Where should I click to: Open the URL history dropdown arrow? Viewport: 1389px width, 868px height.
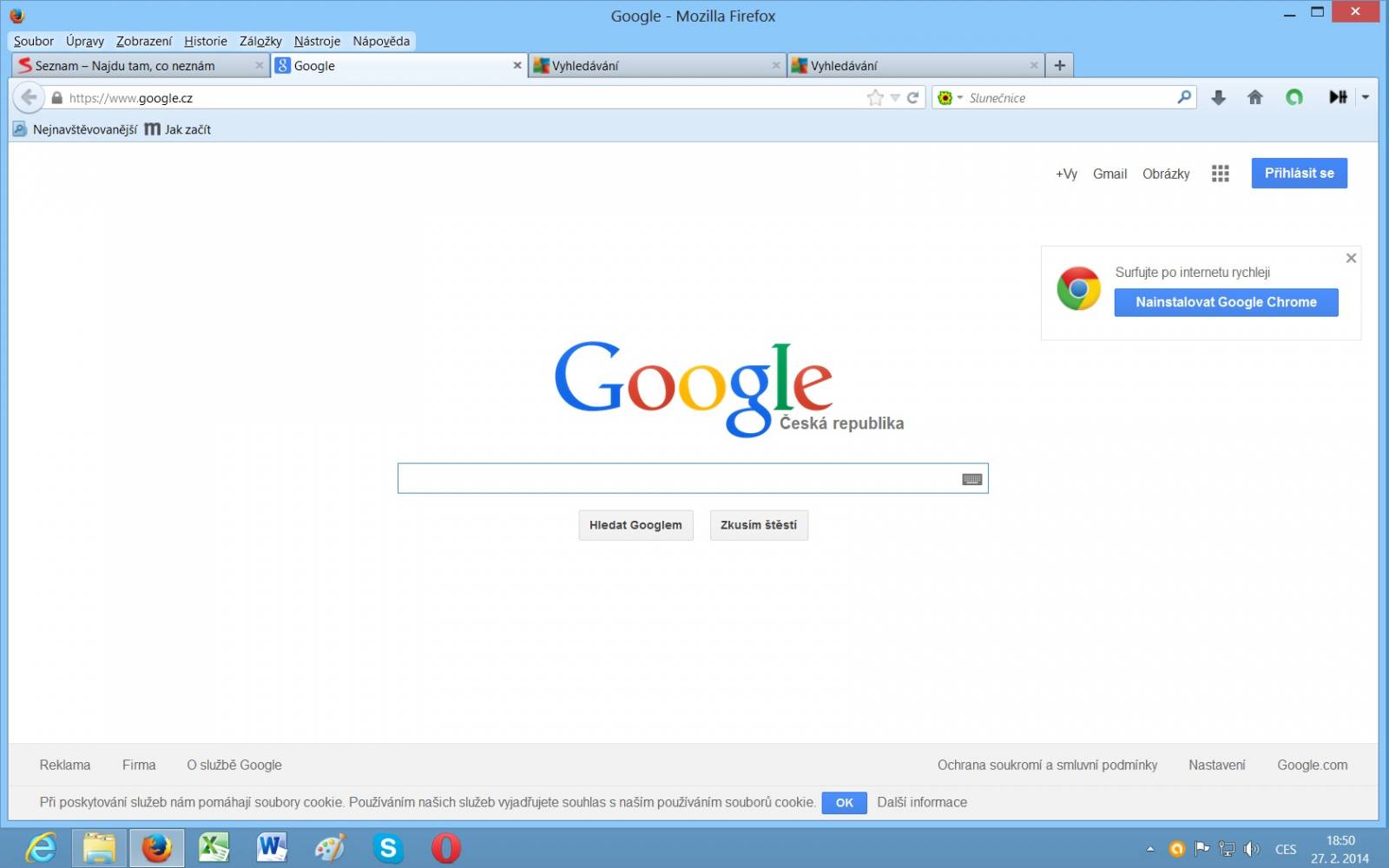pyautogui.click(x=895, y=98)
